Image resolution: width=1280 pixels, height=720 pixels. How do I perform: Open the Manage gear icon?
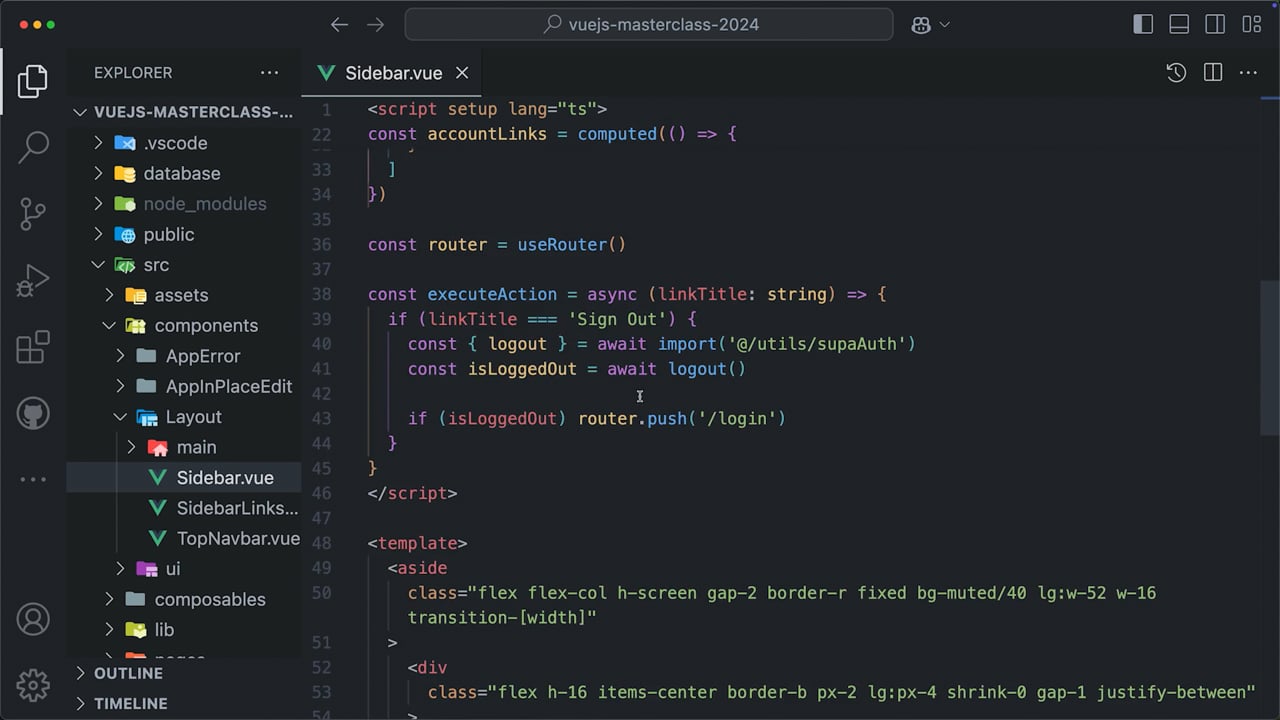click(33, 685)
